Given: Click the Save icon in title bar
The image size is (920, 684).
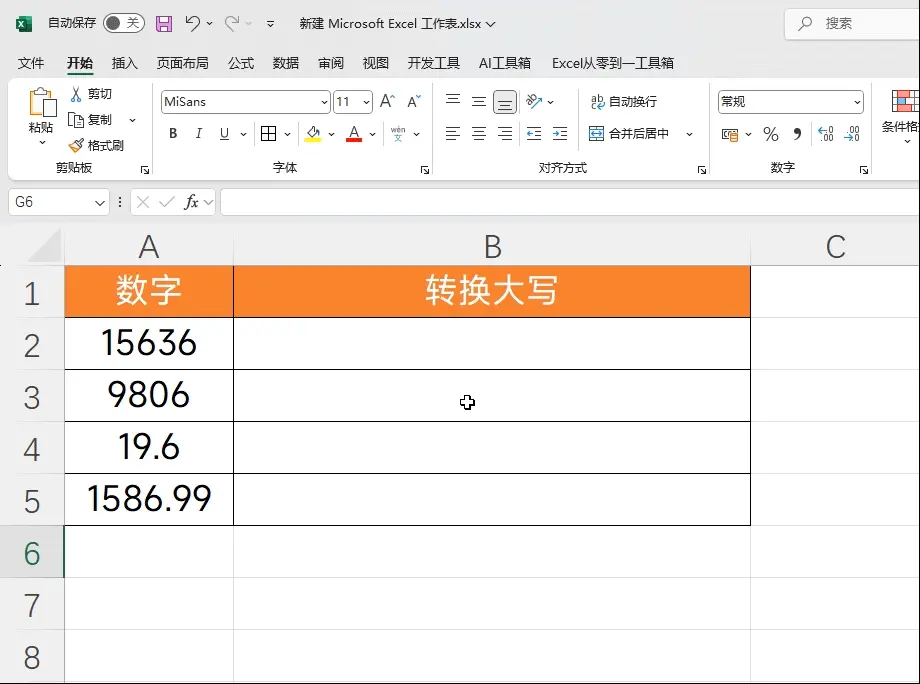Looking at the screenshot, I should (x=164, y=23).
